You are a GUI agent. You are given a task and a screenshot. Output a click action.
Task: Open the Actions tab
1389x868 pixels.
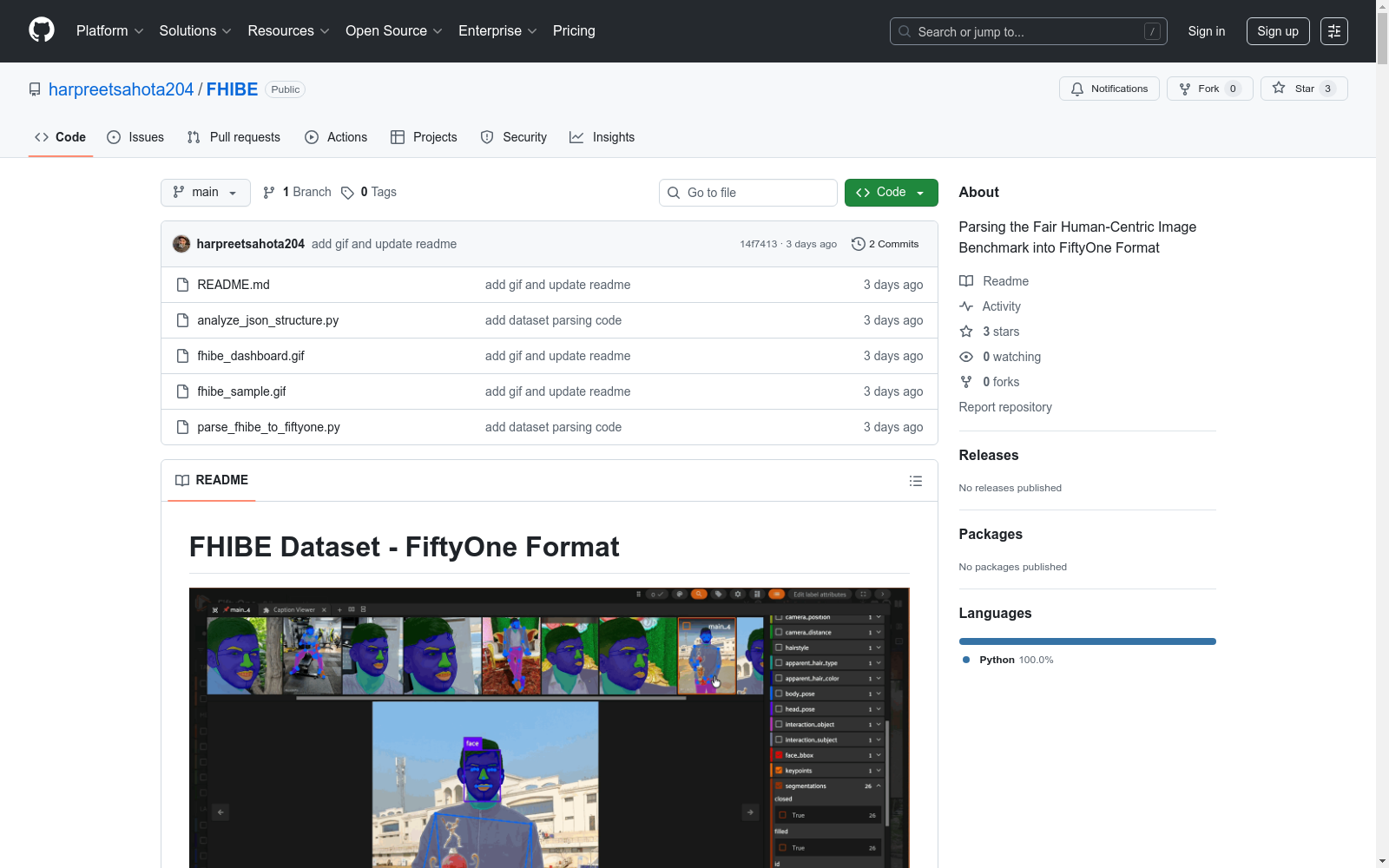tap(336, 137)
